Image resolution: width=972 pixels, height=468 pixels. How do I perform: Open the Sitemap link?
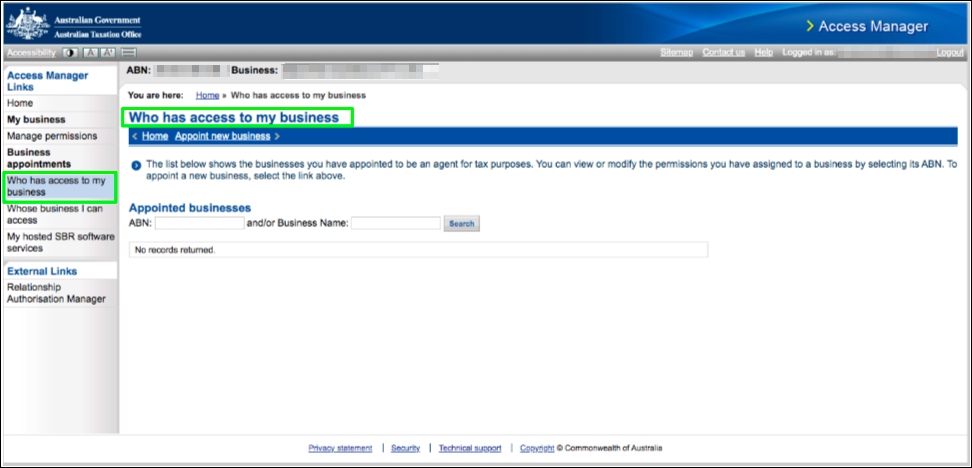(676, 52)
